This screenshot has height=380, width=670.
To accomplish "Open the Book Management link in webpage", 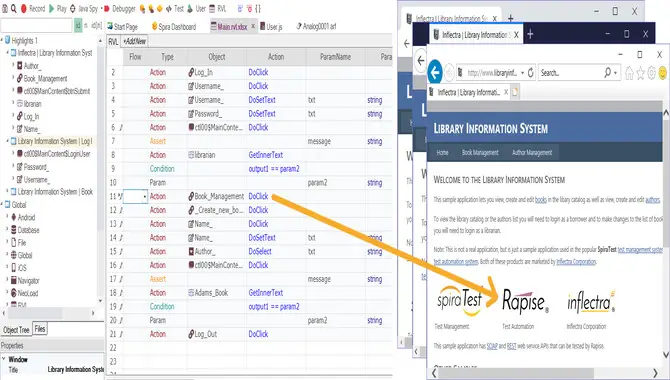I will tap(480, 153).
